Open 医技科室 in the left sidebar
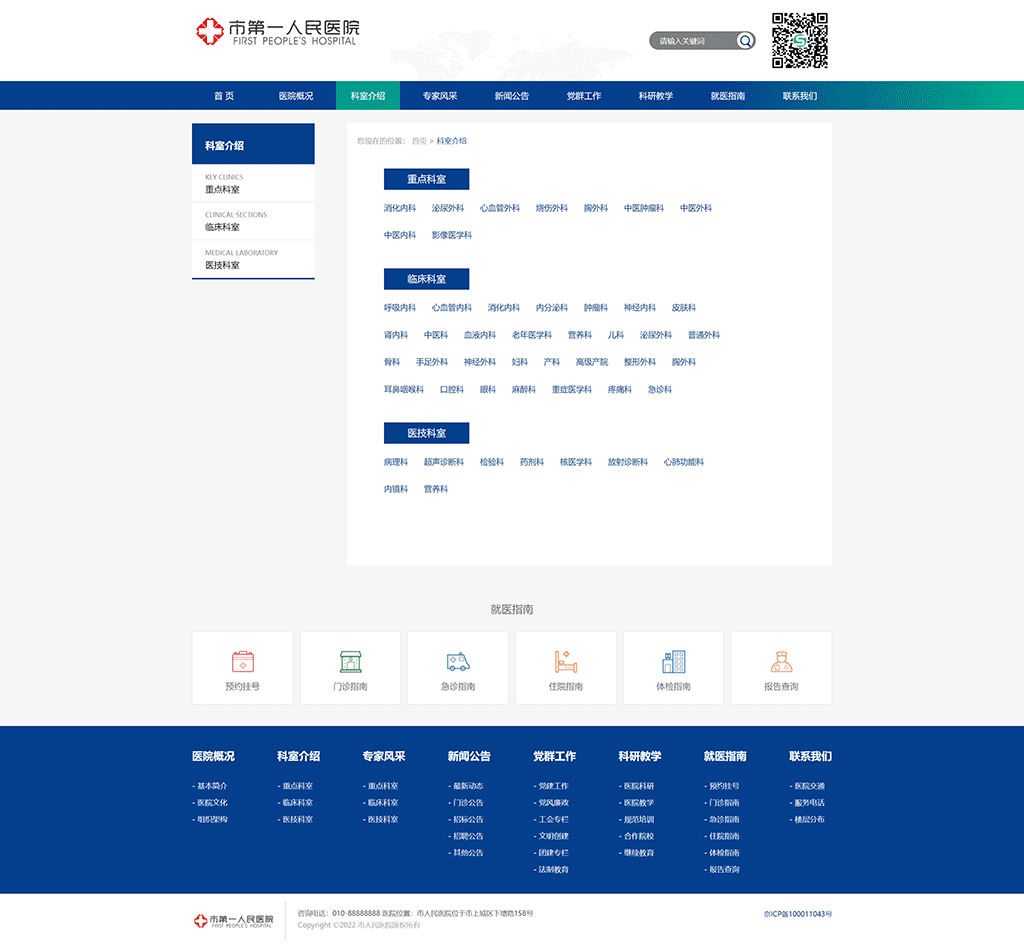Screen dimensions: 1024x948 [223, 265]
